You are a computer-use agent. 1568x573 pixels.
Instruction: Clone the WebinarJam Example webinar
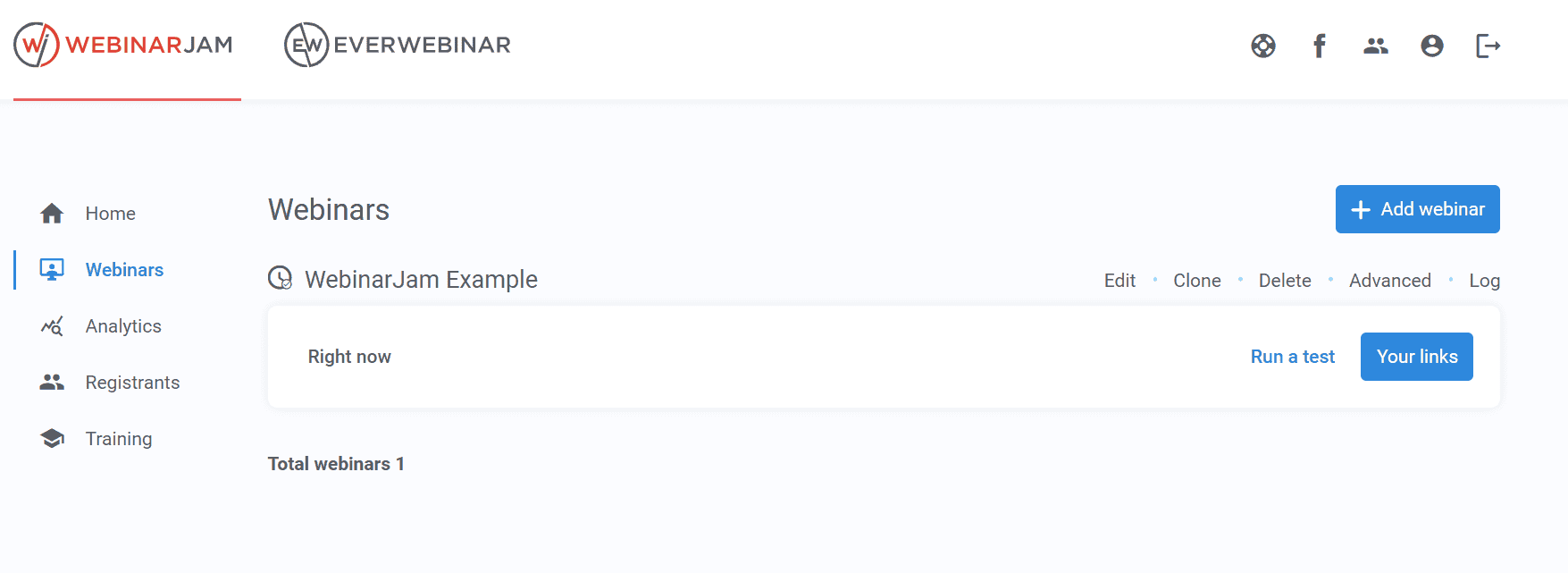tap(1197, 281)
